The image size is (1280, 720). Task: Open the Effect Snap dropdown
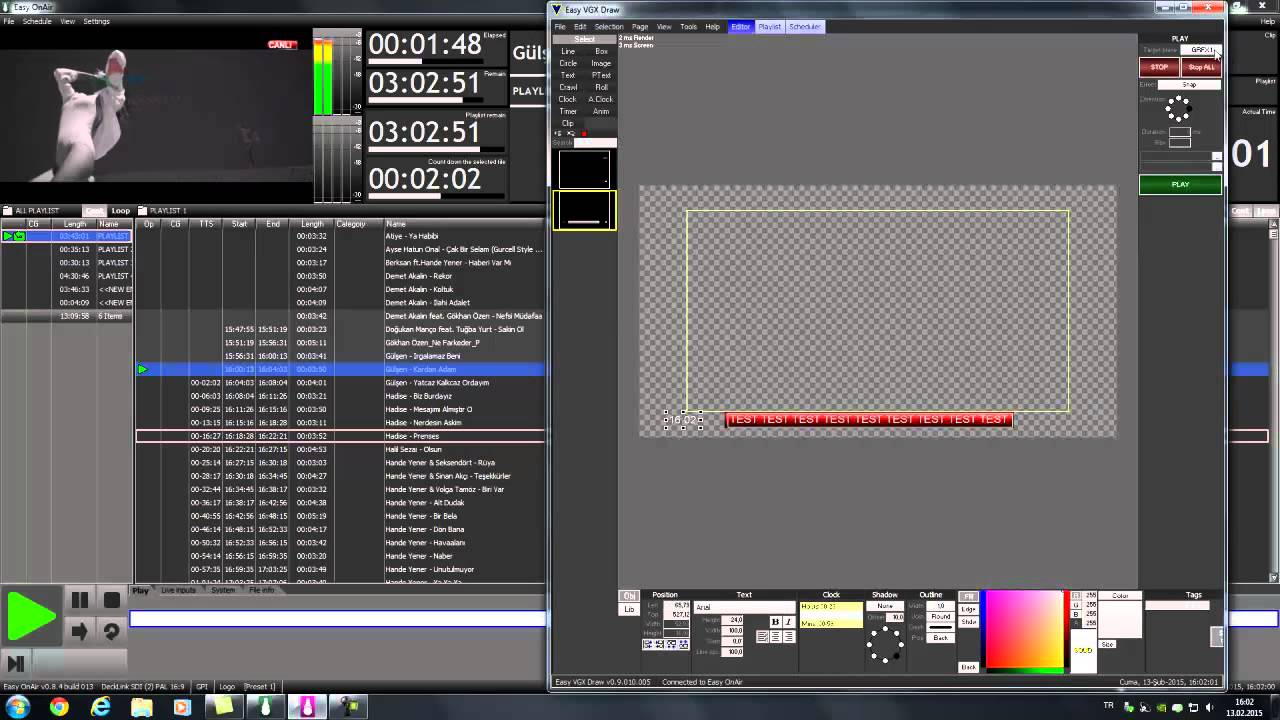click(x=1189, y=85)
